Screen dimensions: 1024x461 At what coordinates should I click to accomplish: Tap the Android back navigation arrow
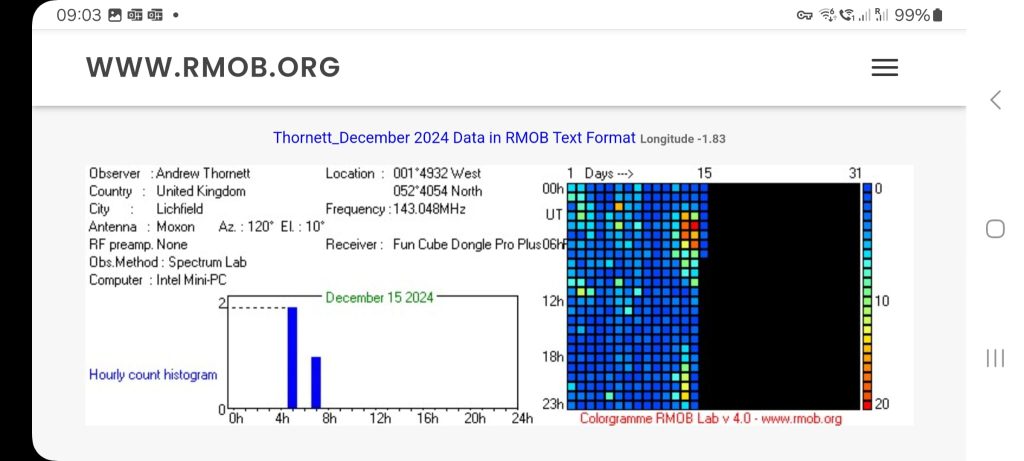tap(995, 100)
